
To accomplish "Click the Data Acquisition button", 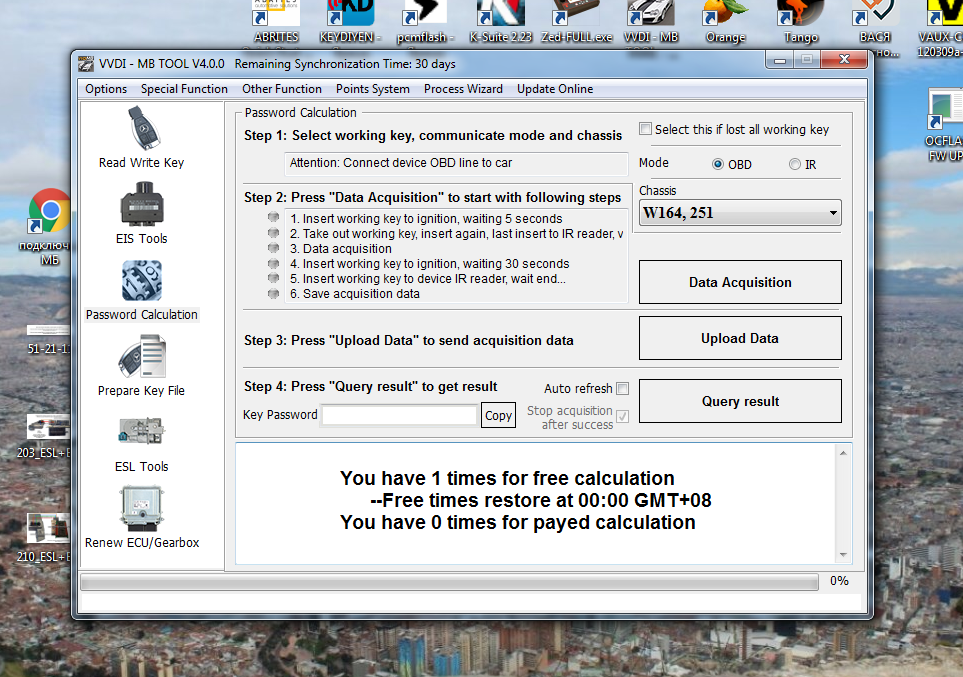I will point(740,282).
